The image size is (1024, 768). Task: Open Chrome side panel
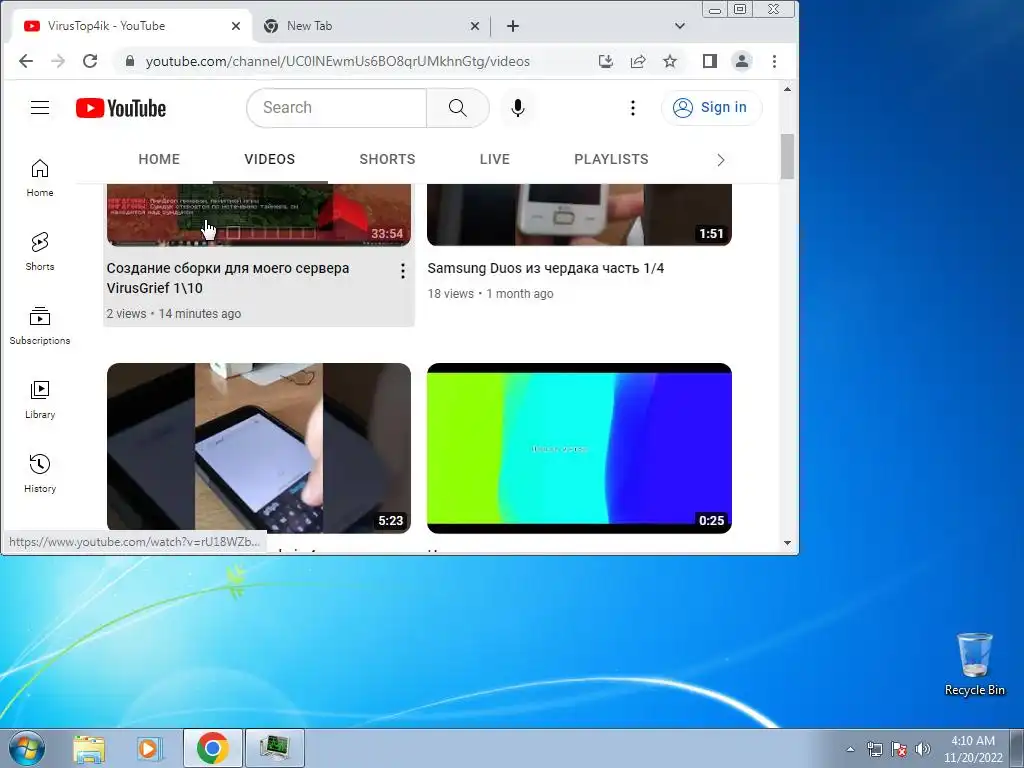pos(710,61)
